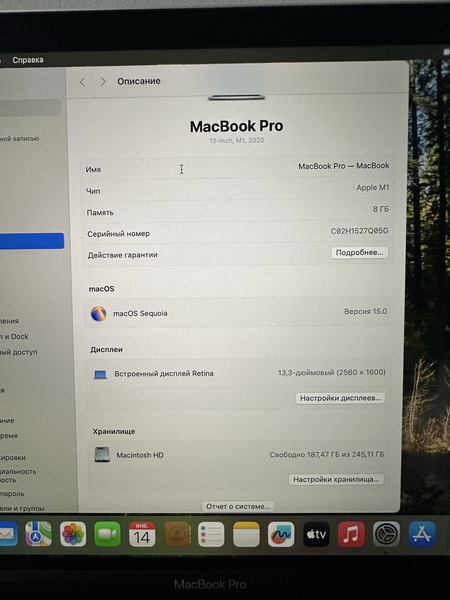450x600 pixels.
Task: Click MacBook Pro laptop image at top
Action: pyautogui.click(x=236, y=97)
